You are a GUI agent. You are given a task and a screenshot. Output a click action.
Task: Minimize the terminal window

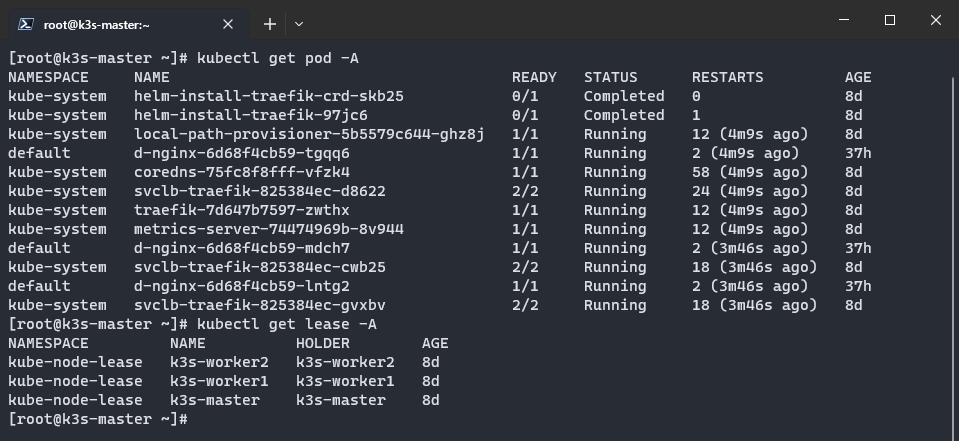click(x=844, y=20)
